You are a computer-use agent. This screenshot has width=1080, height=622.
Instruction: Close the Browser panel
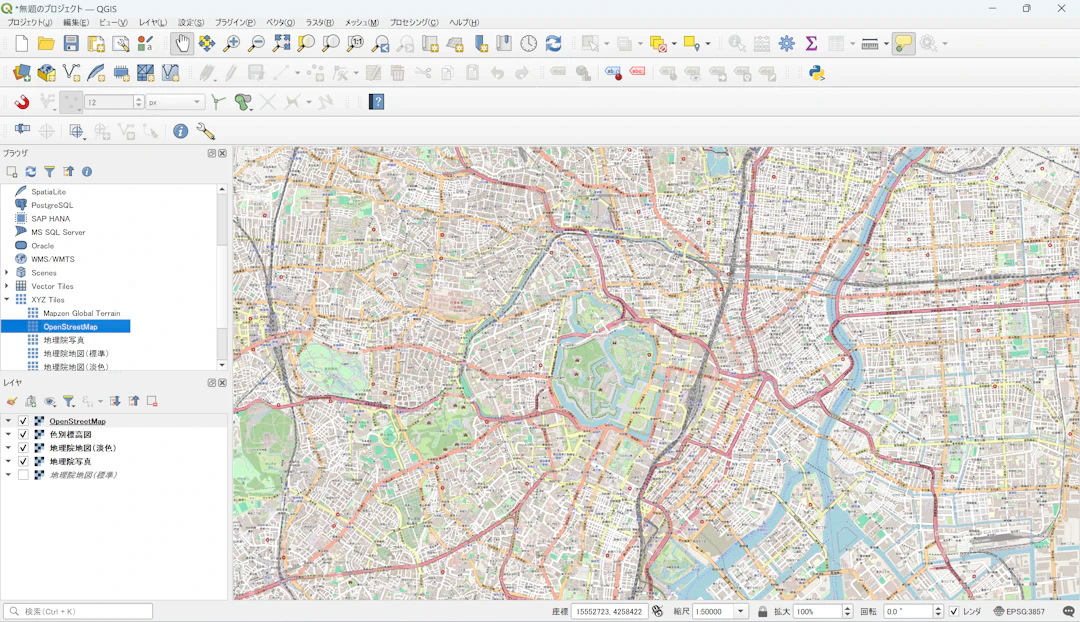point(222,153)
